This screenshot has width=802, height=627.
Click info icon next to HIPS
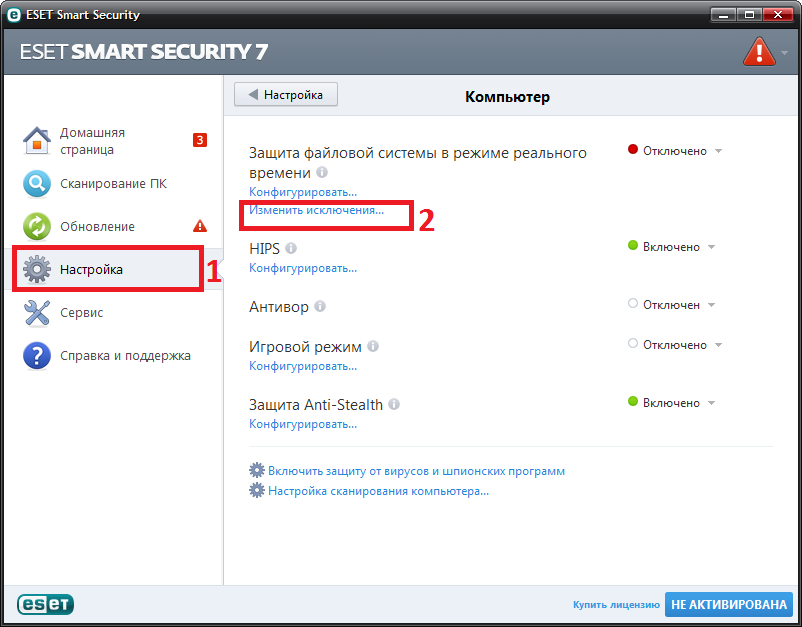291,247
